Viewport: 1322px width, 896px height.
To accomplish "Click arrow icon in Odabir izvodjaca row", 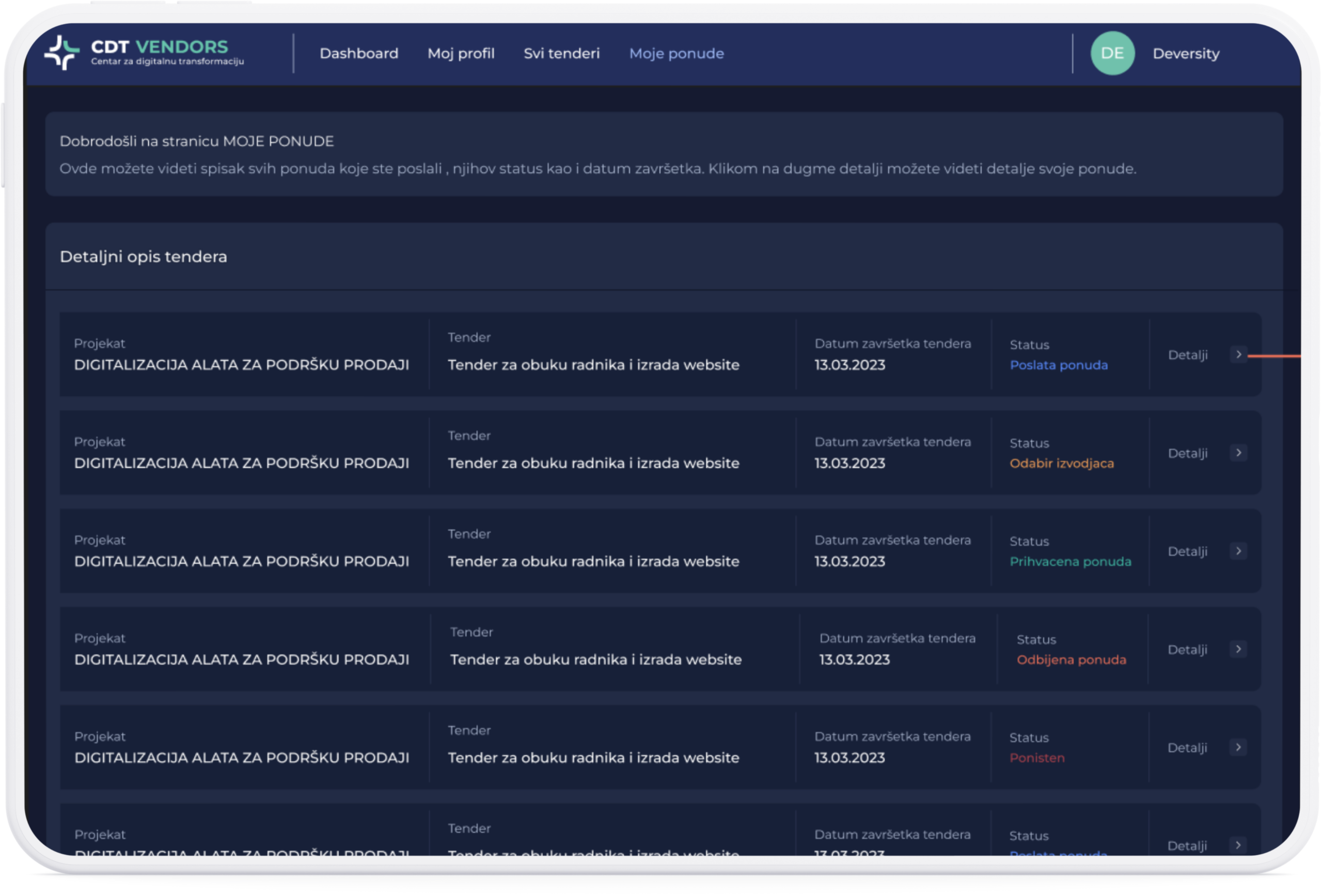I will [x=1238, y=453].
